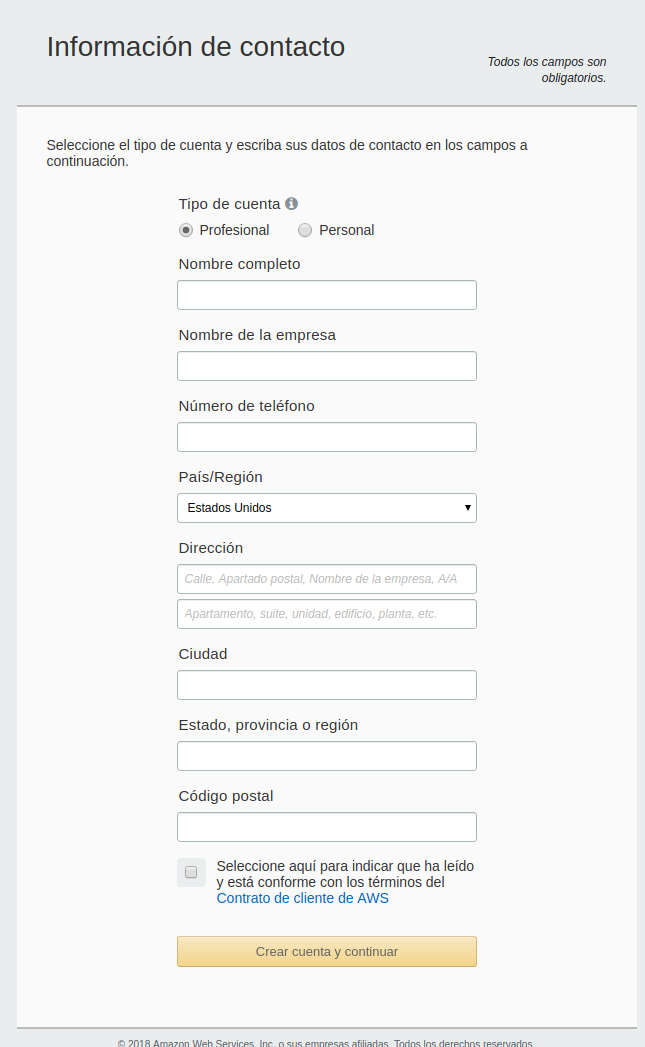Click the Código postal field
This screenshot has width=645, height=1047.
[x=326, y=826]
